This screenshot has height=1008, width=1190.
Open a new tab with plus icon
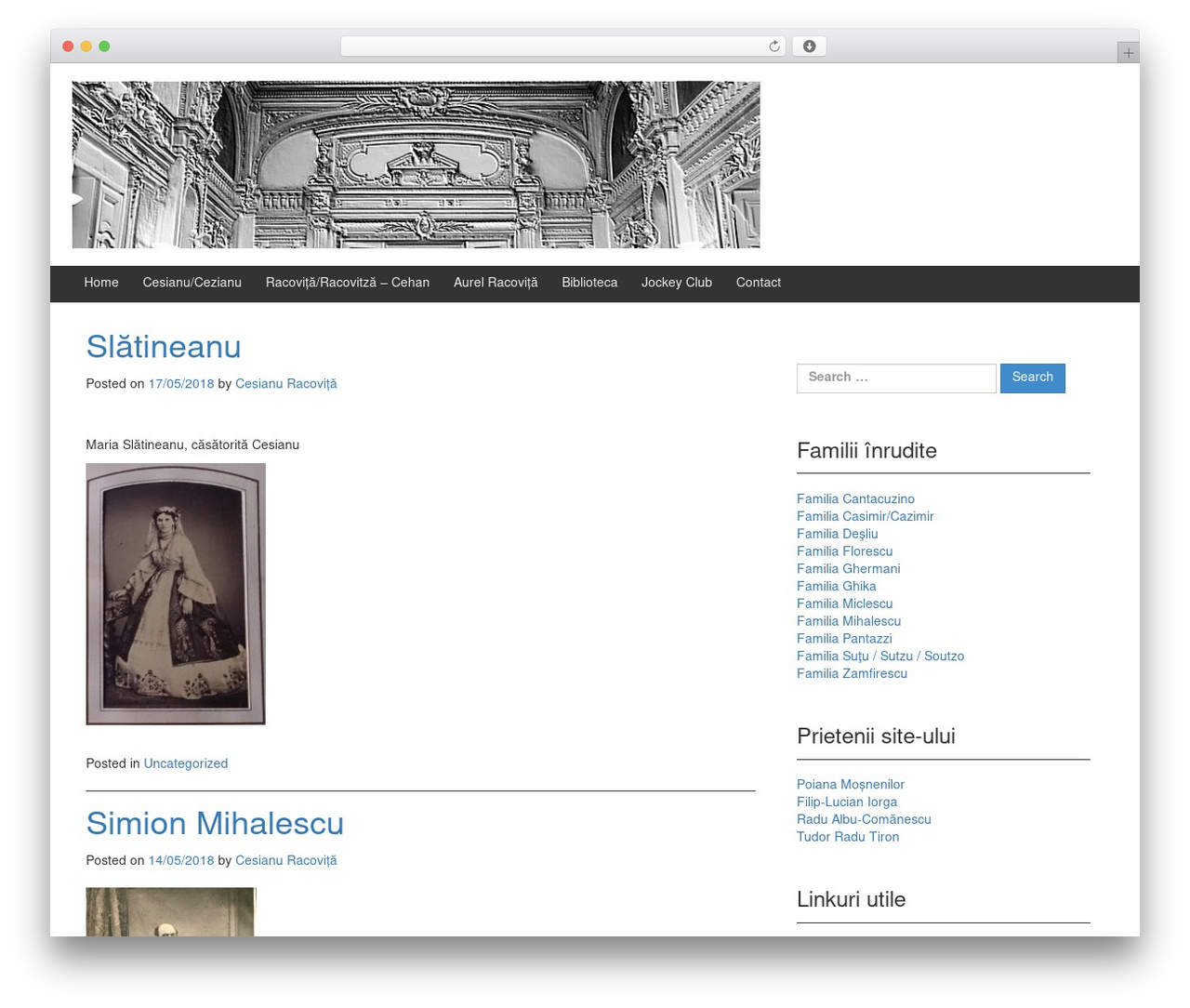tap(1128, 53)
